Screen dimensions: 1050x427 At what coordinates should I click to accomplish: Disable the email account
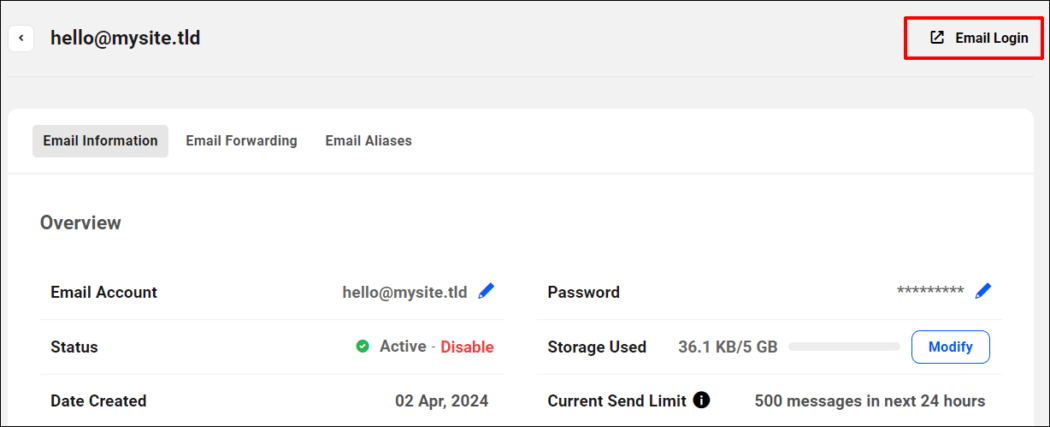467,347
